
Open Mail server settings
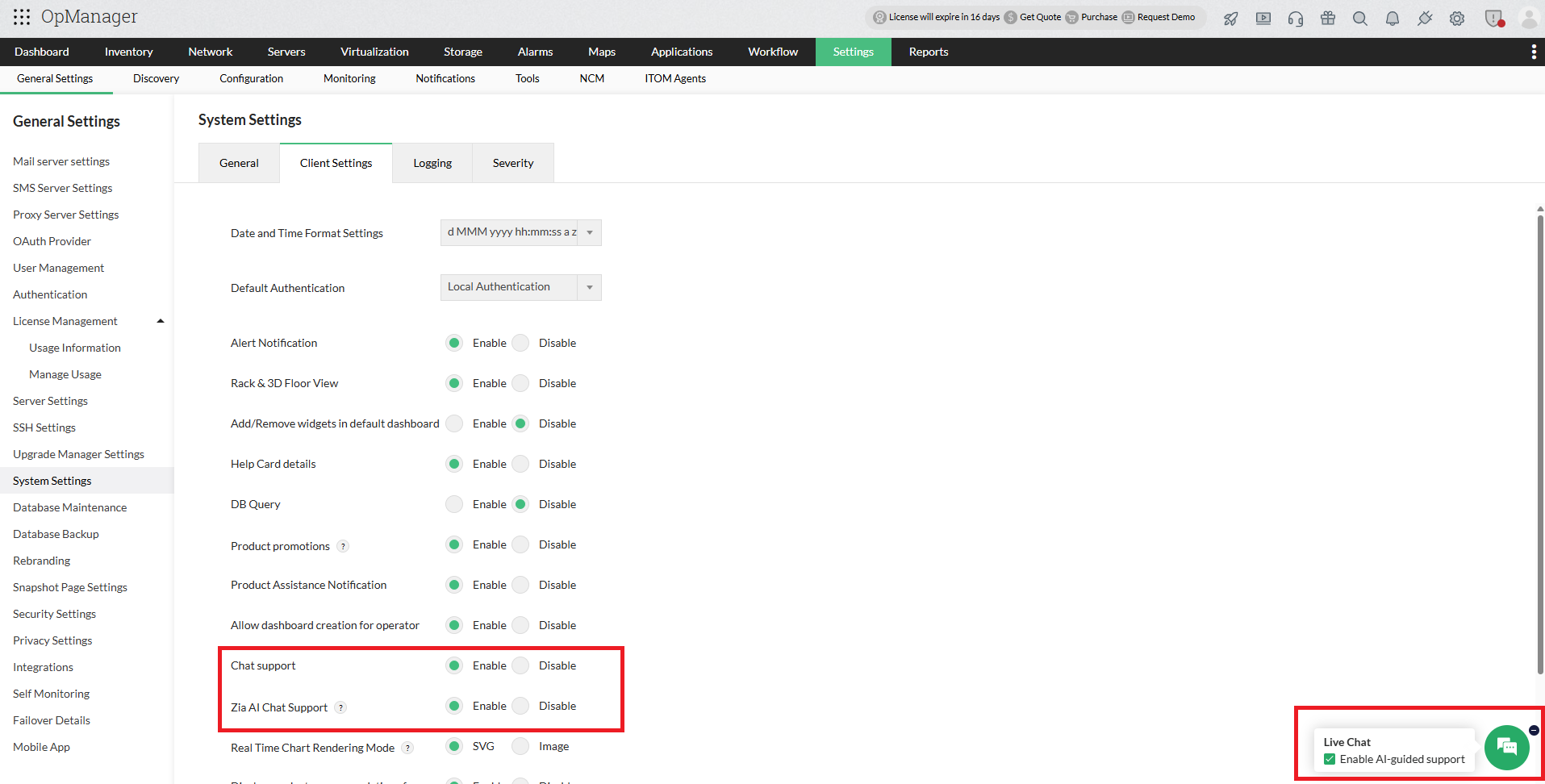[61, 161]
